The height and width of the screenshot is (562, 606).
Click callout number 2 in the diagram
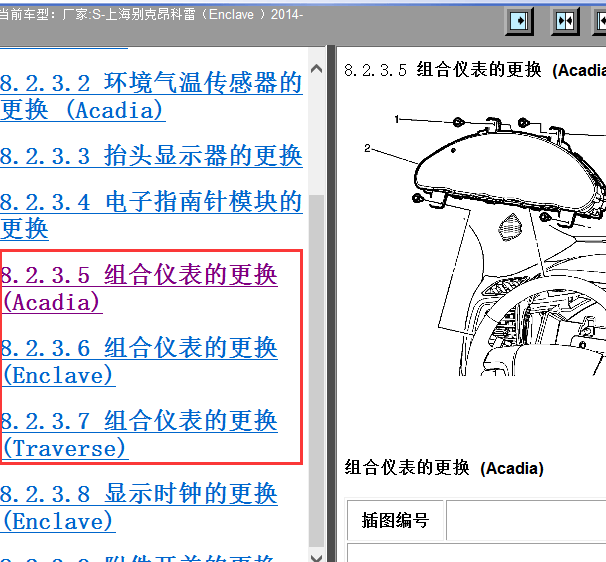coord(367,148)
